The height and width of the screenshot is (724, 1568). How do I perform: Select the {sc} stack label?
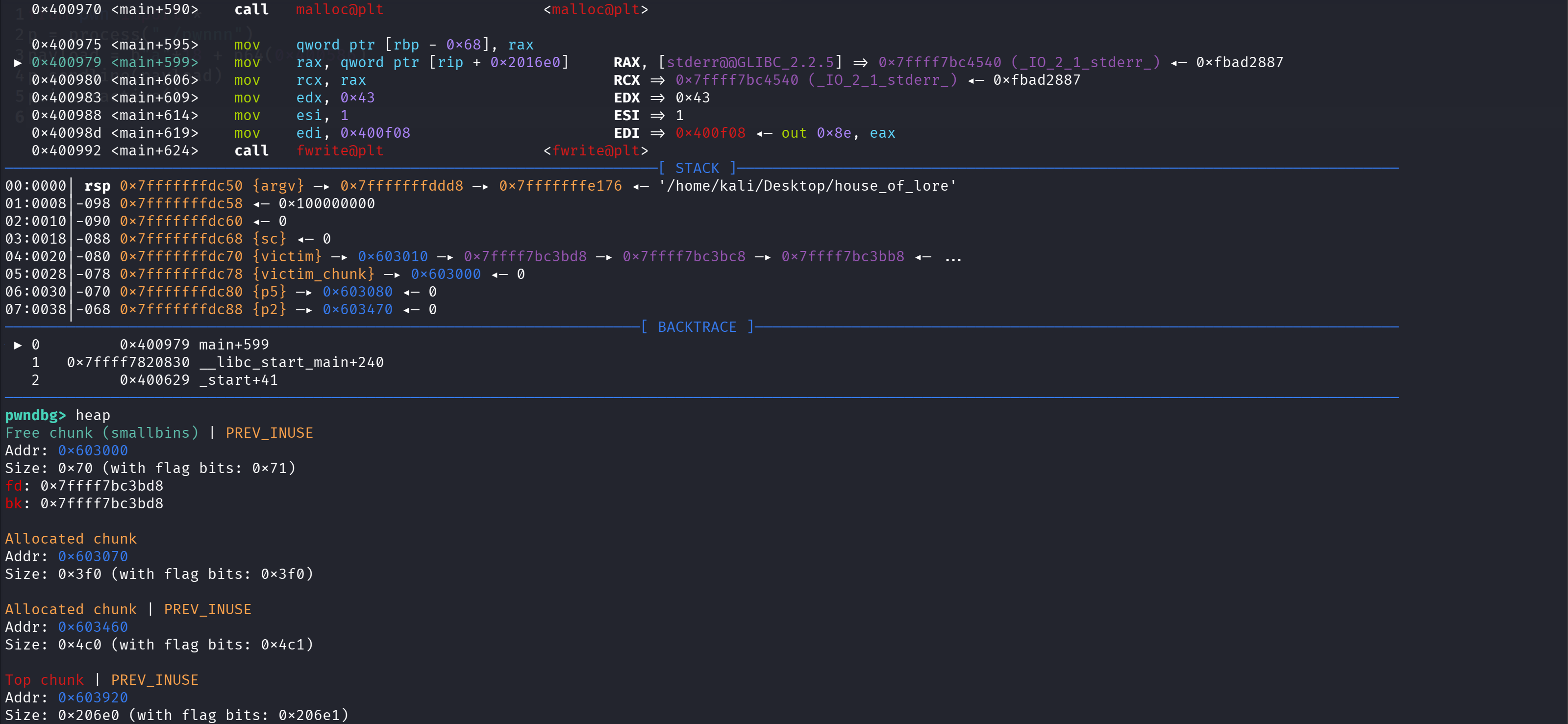coord(269,239)
